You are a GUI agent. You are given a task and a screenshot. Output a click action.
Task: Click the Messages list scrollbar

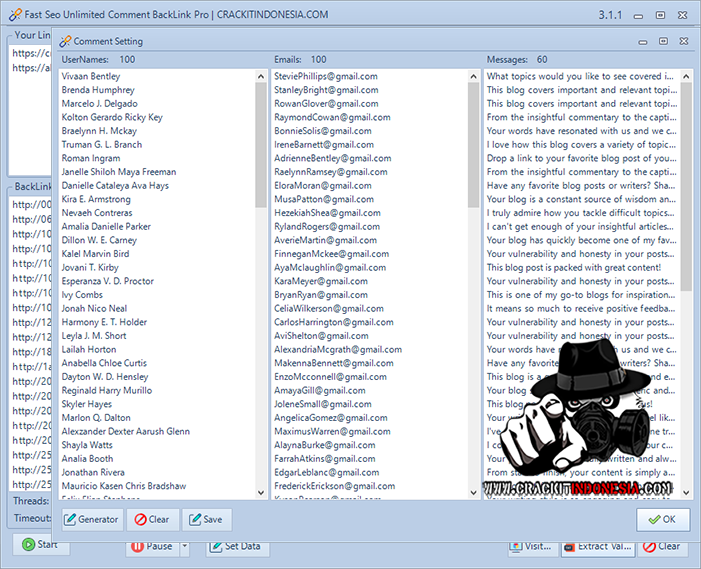click(685, 150)
